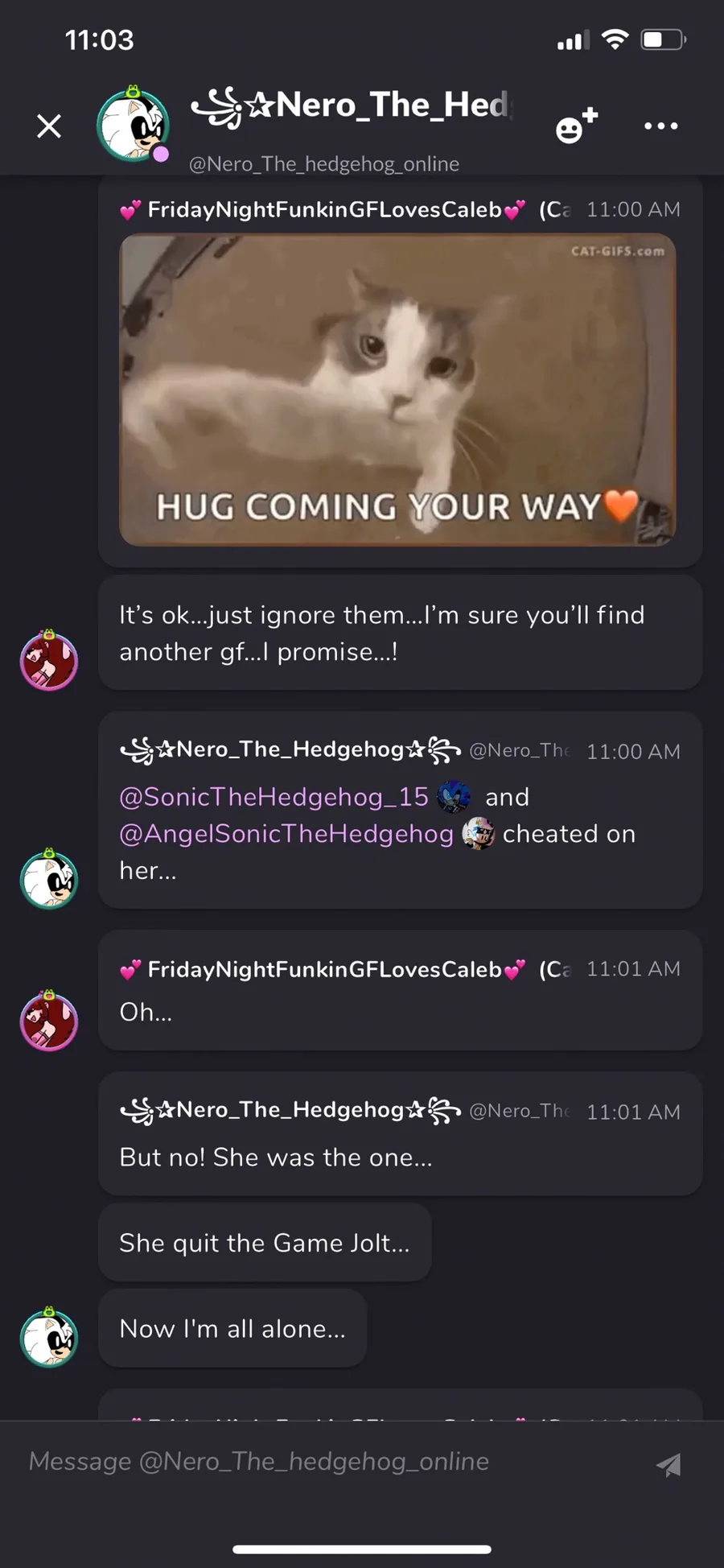Viewport: 724px width, 1568px height.
Task: Tap the @AngelSonicTheHedgehog mention
Action: [286, 834]
